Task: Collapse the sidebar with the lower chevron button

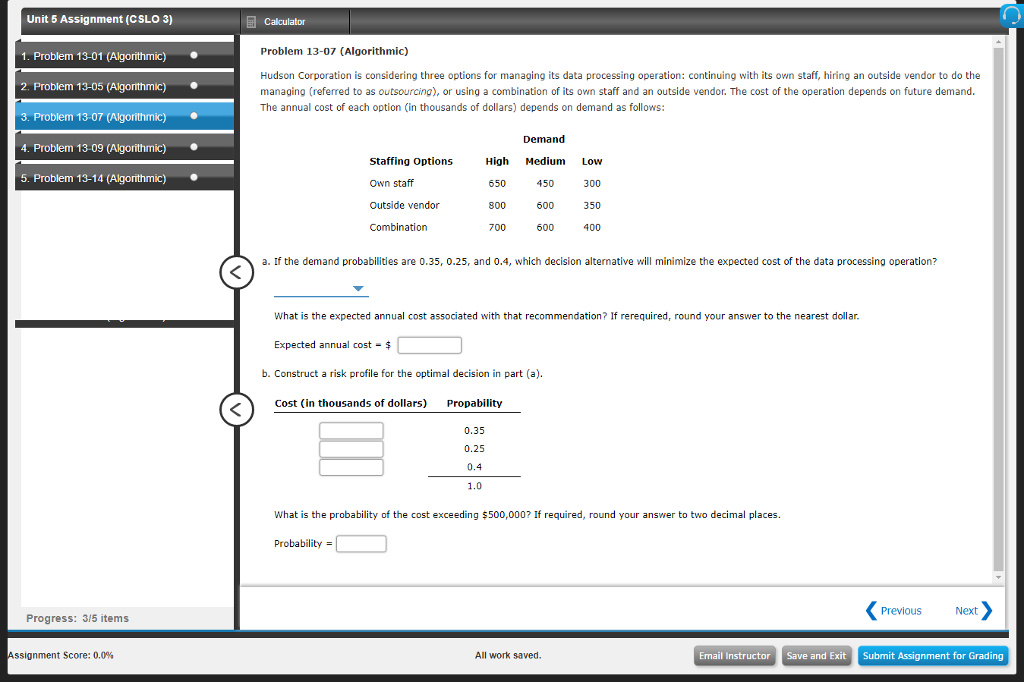Action: pyautogui.click(x=236, y=409)
